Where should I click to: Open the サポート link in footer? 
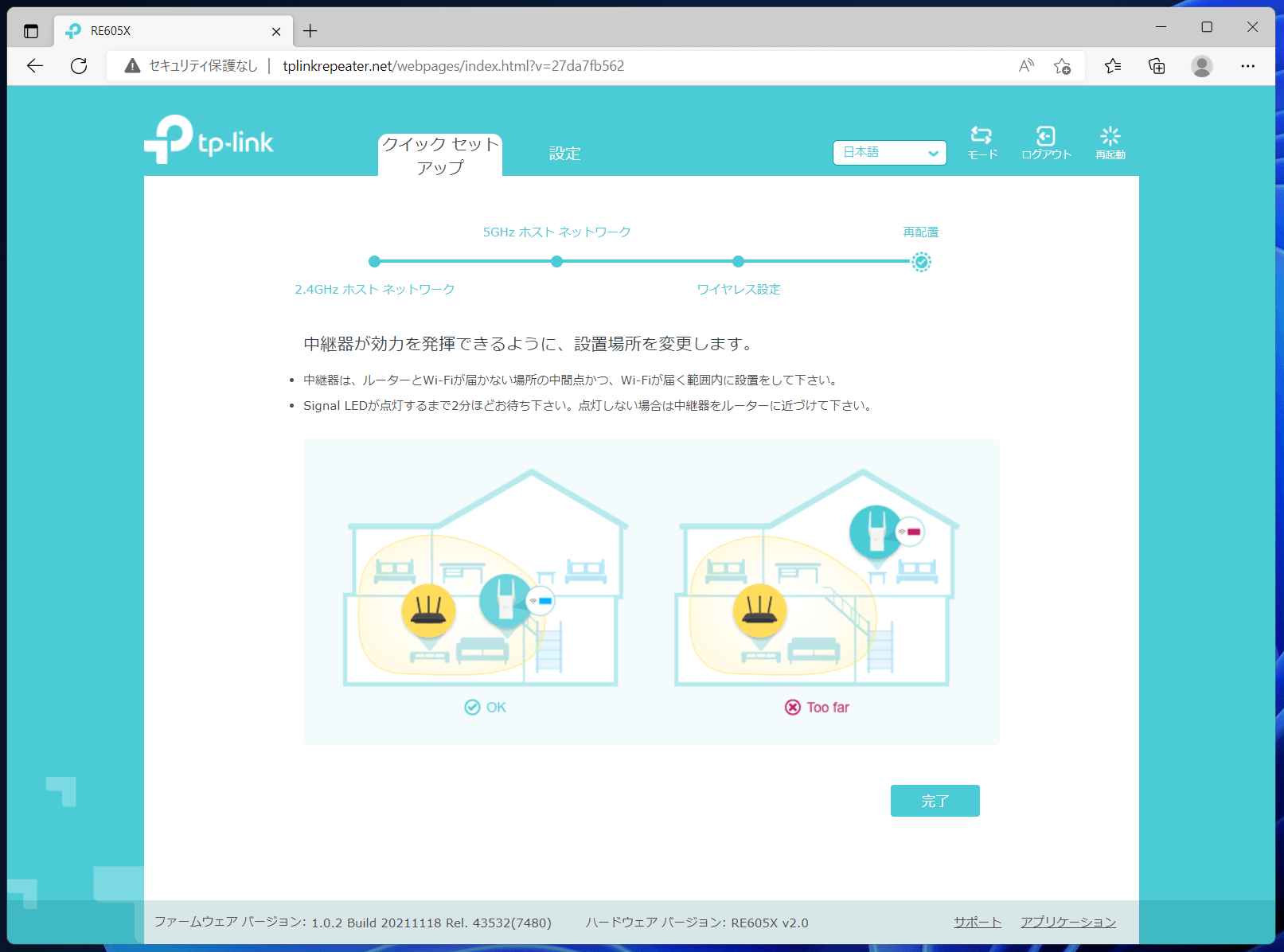[978, 922]
